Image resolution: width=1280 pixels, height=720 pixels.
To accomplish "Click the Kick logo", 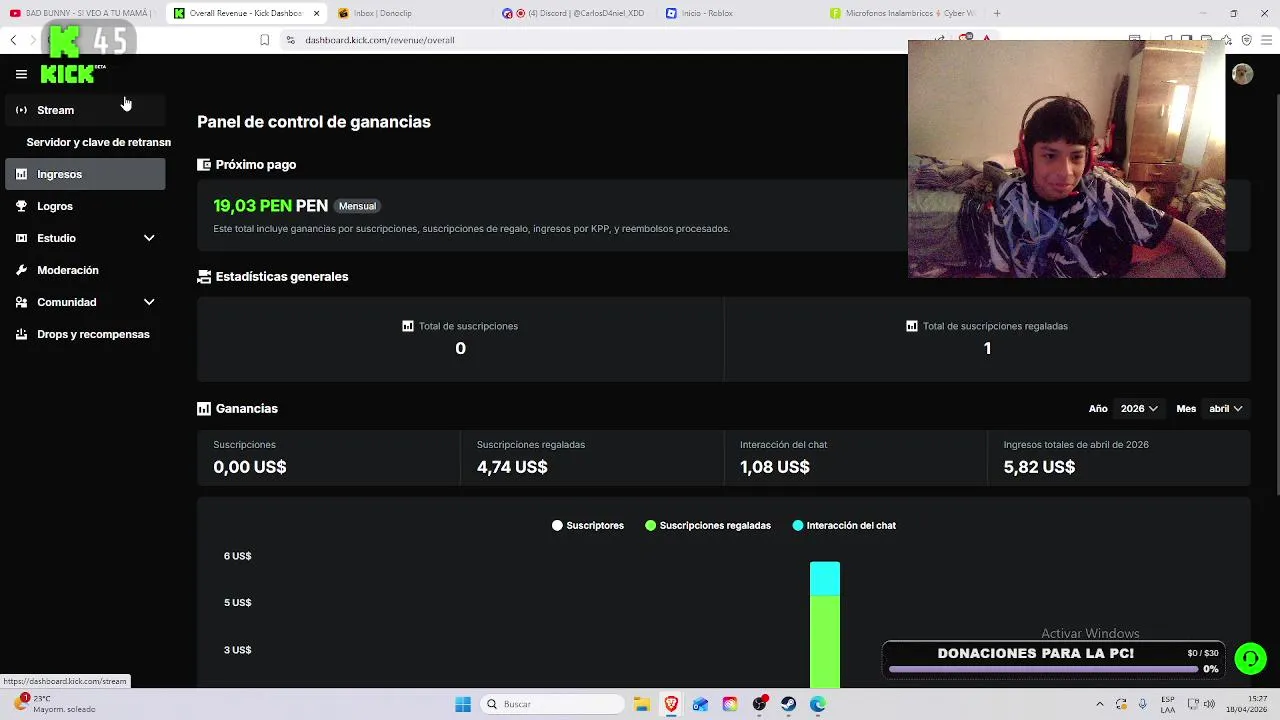I will 68,73.
